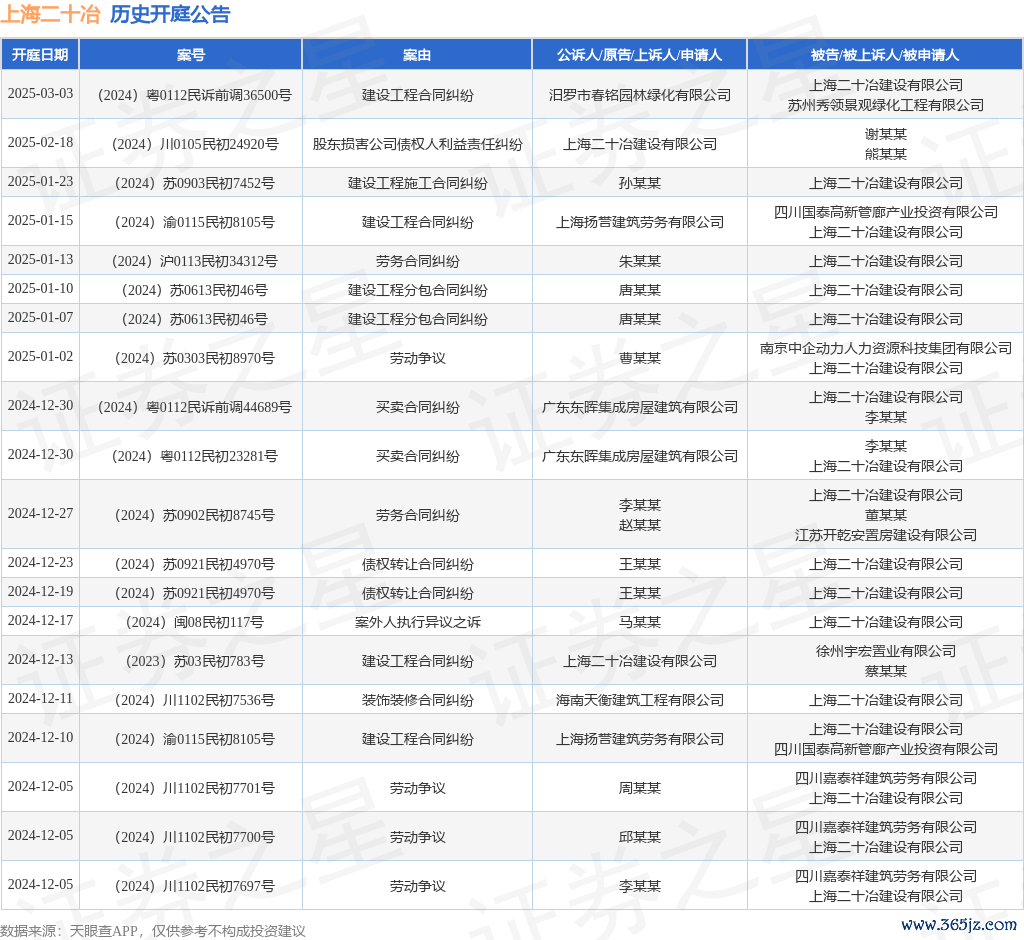1024x940 pixels.
Task: Click case number 粤0112民诉前调44689号
Action: pyautogui.click(x=194, y=408)
